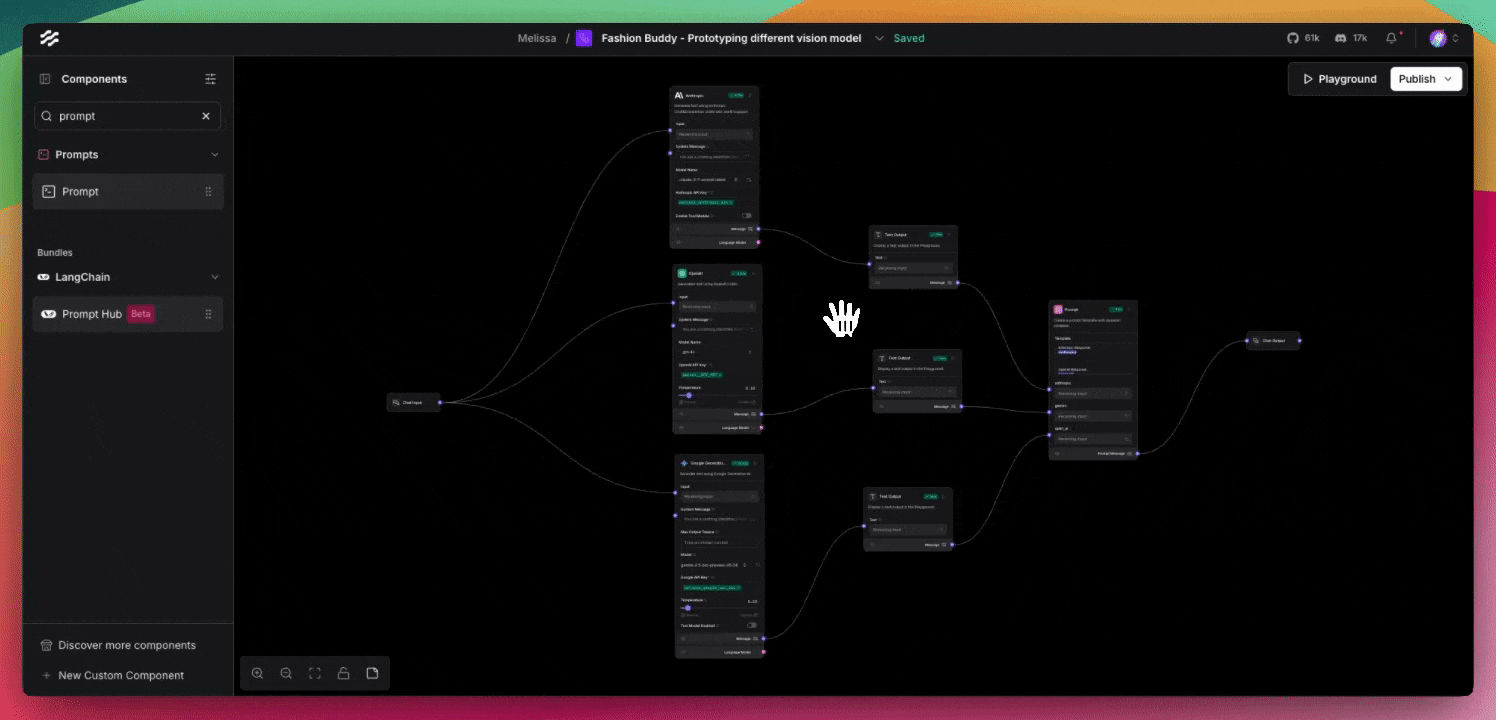Open notifications via the bell icon

1391,37
